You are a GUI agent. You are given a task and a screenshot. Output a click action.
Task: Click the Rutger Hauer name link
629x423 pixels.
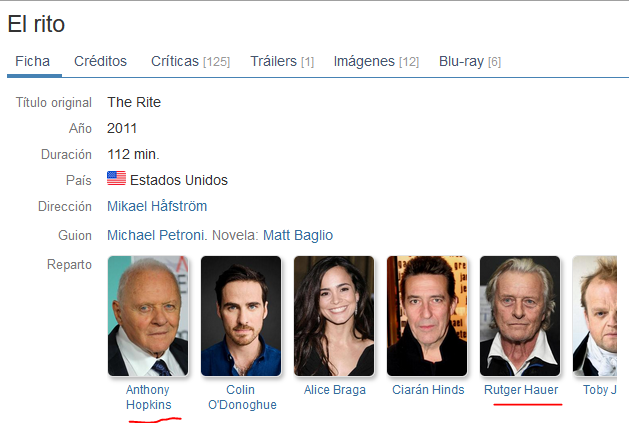click(x=520, y=390)
